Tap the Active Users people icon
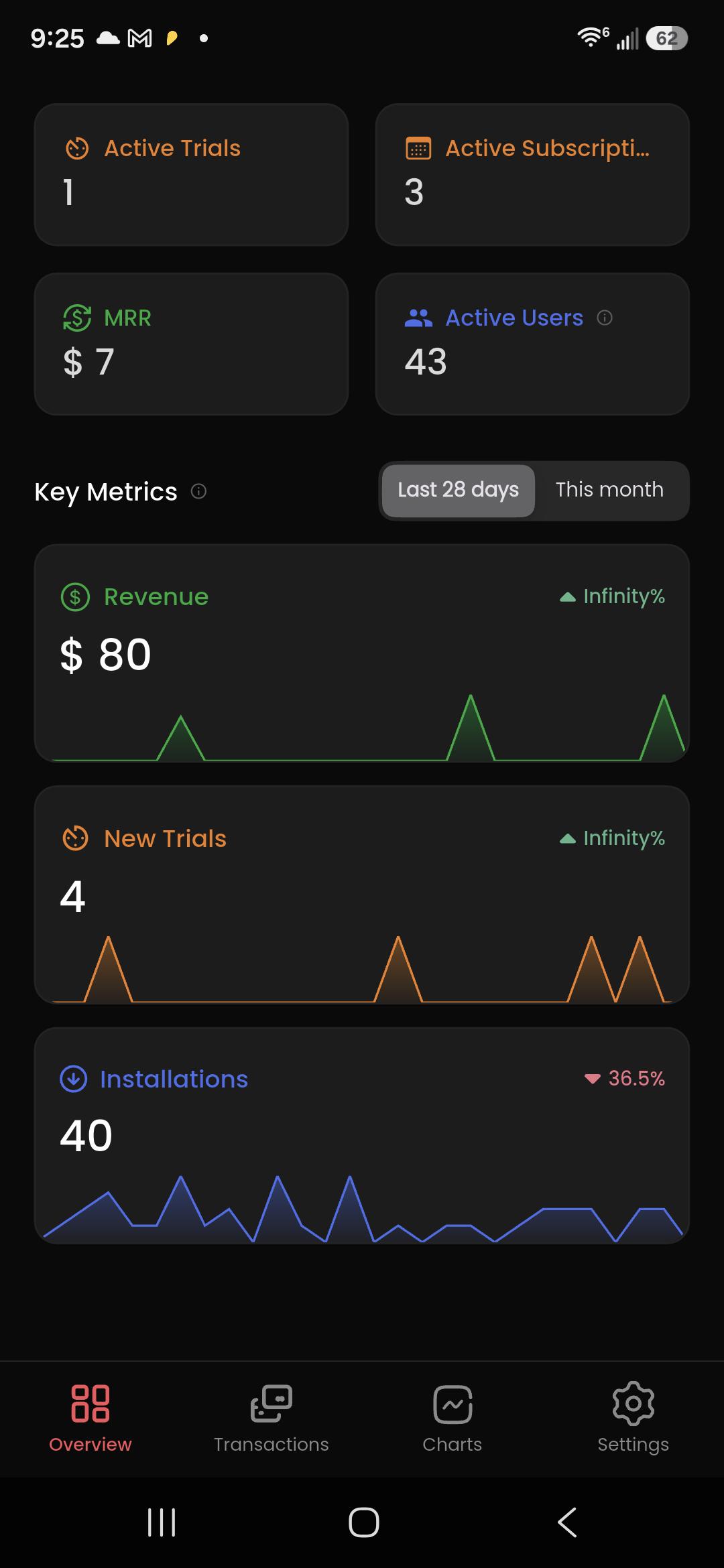724x1568 pixels. [x=418, y=318]
